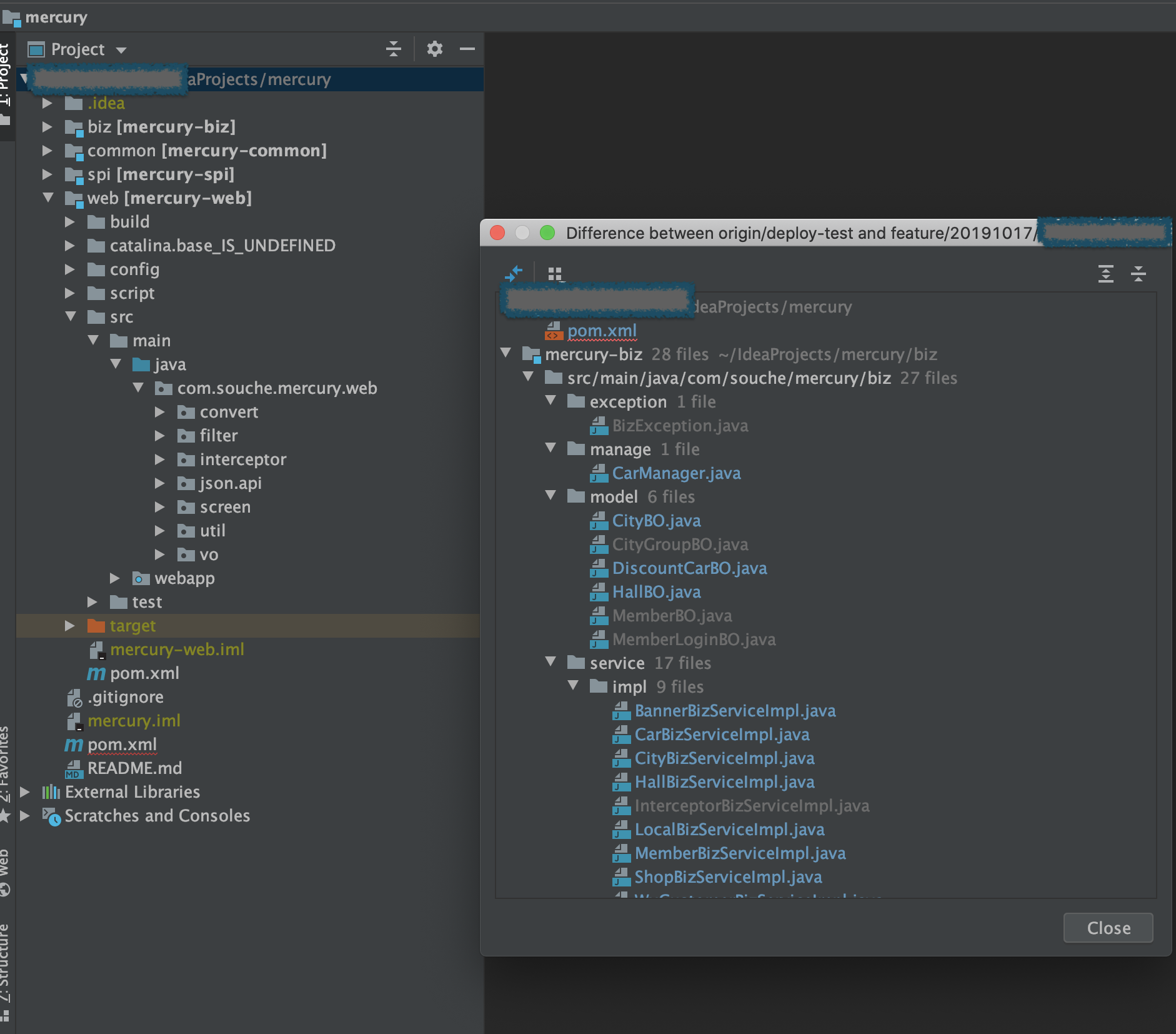Select ShopBizServiceImpl.java file icon
Screen dimensions: 1176x1034
tap(621, 877)
